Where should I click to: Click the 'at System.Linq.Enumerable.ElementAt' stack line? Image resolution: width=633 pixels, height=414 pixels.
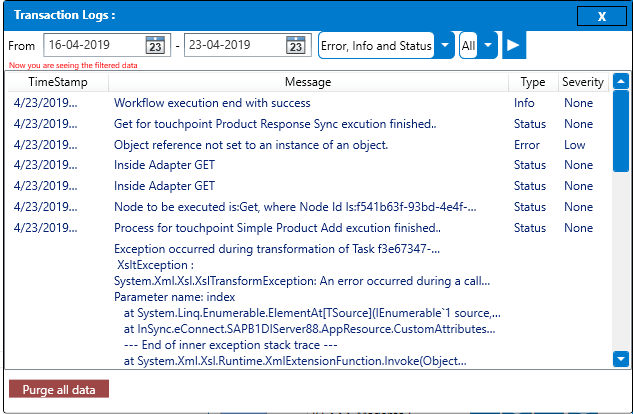tap(312, 313)
